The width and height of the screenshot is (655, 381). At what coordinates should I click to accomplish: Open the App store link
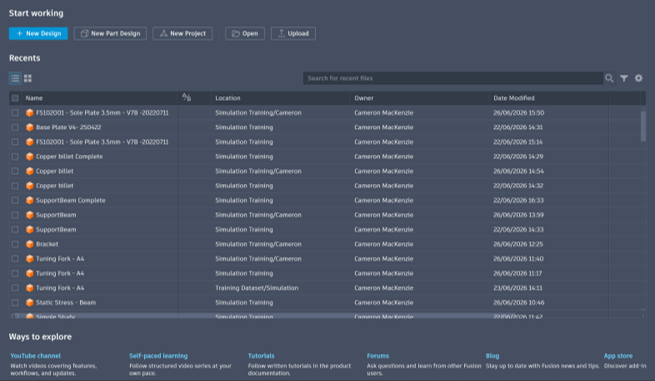[618, 356]
